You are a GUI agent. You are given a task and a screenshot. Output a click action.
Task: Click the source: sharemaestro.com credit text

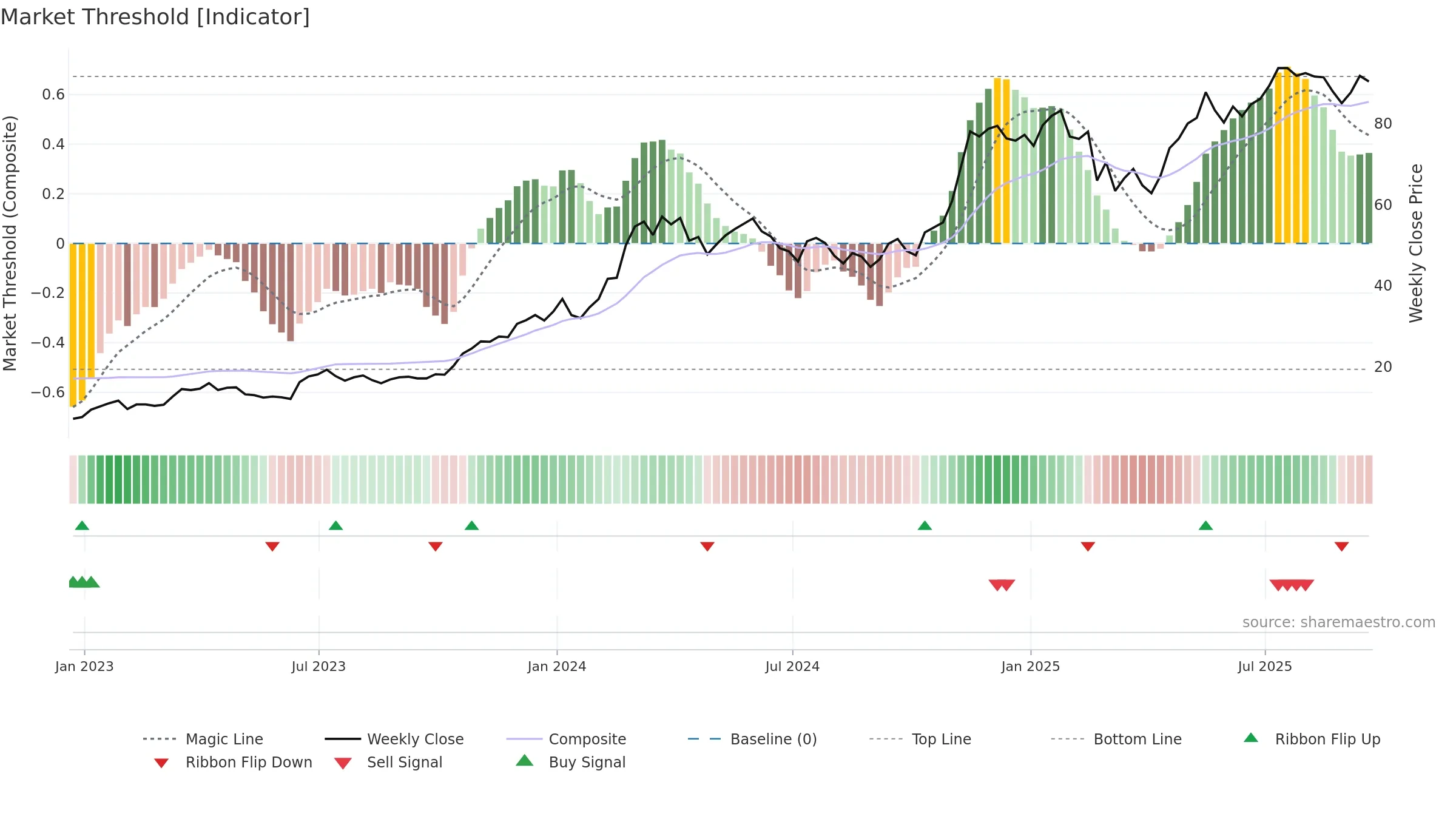click(1339, 622)
